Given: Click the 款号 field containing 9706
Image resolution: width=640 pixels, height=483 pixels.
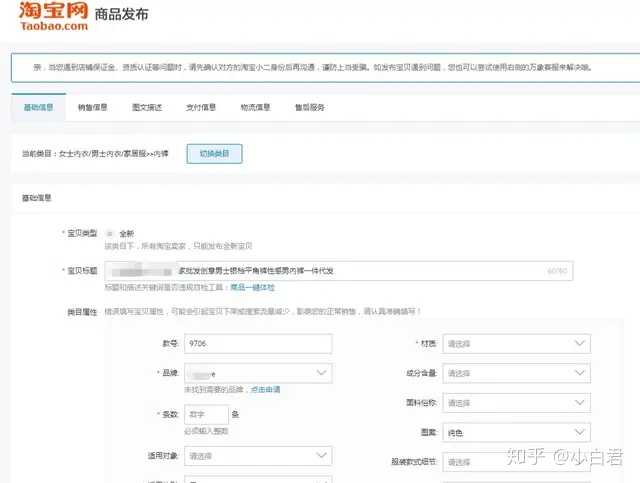Looking at the screenshot, I should pyautogui.click(x=258, y=344).
